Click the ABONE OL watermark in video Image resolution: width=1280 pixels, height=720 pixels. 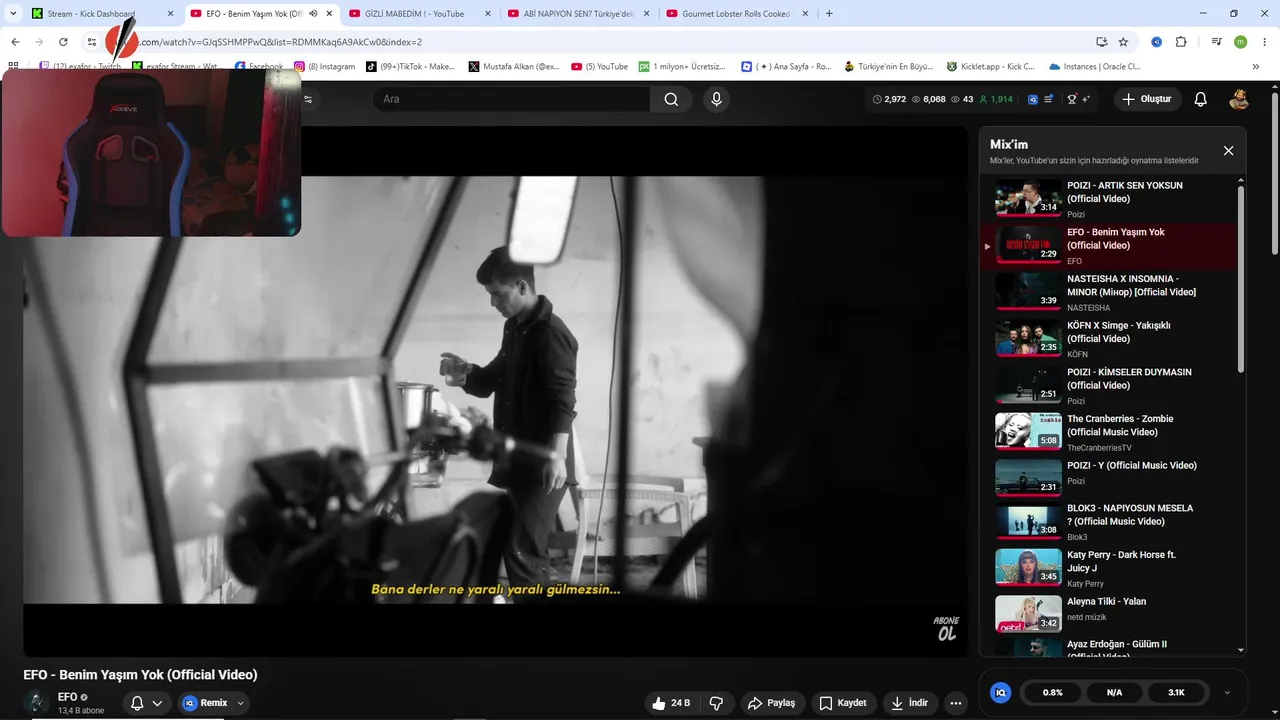pos(946,628)
